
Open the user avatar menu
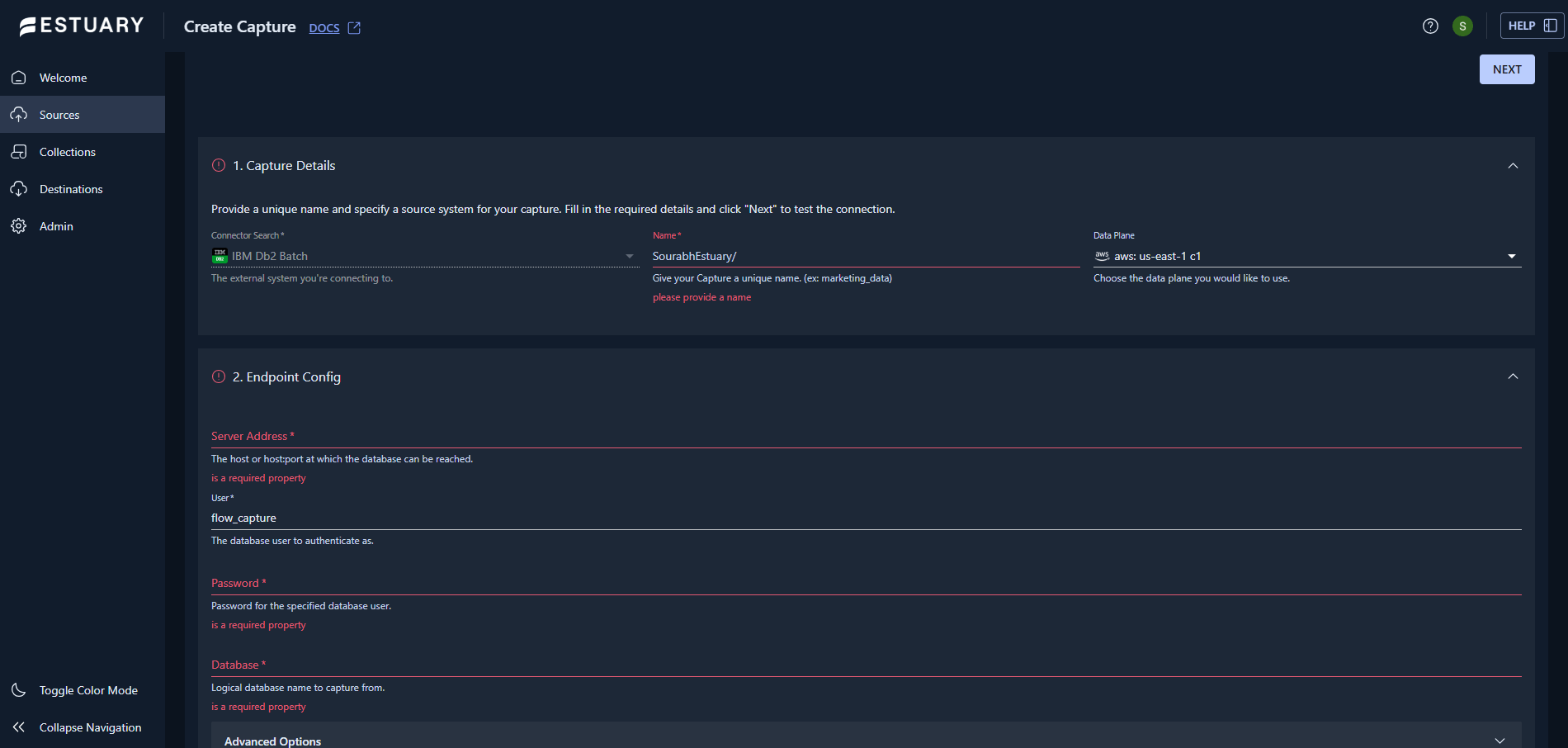point(1462,26)
